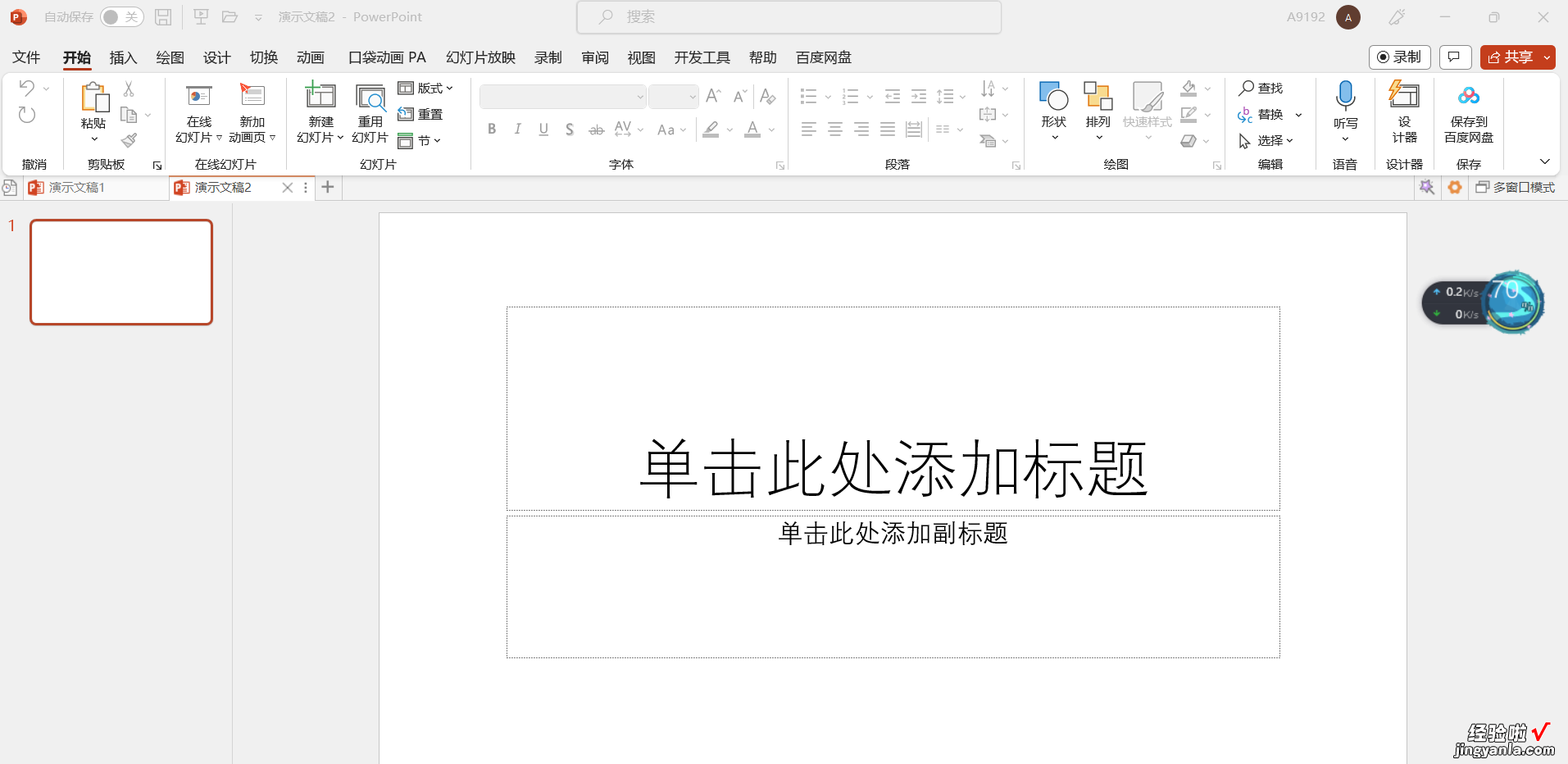Click the multi-window mode button
The width and height of the screenshot is (1568, 764).
[x=1516, y=188]
